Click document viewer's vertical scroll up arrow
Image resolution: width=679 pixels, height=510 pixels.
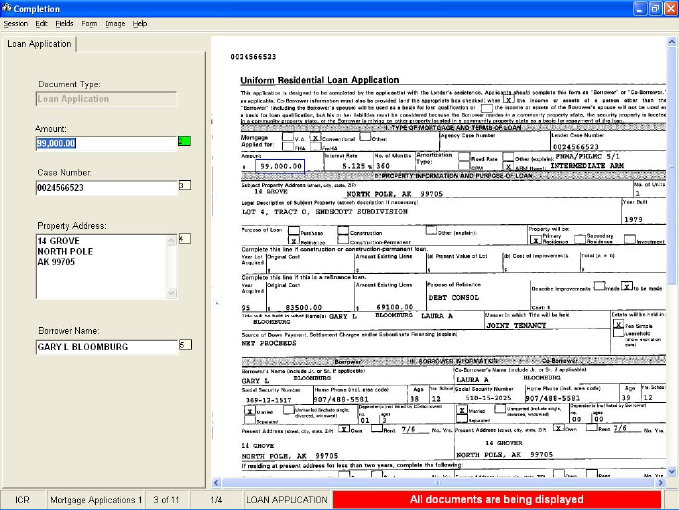coord(670,44)
